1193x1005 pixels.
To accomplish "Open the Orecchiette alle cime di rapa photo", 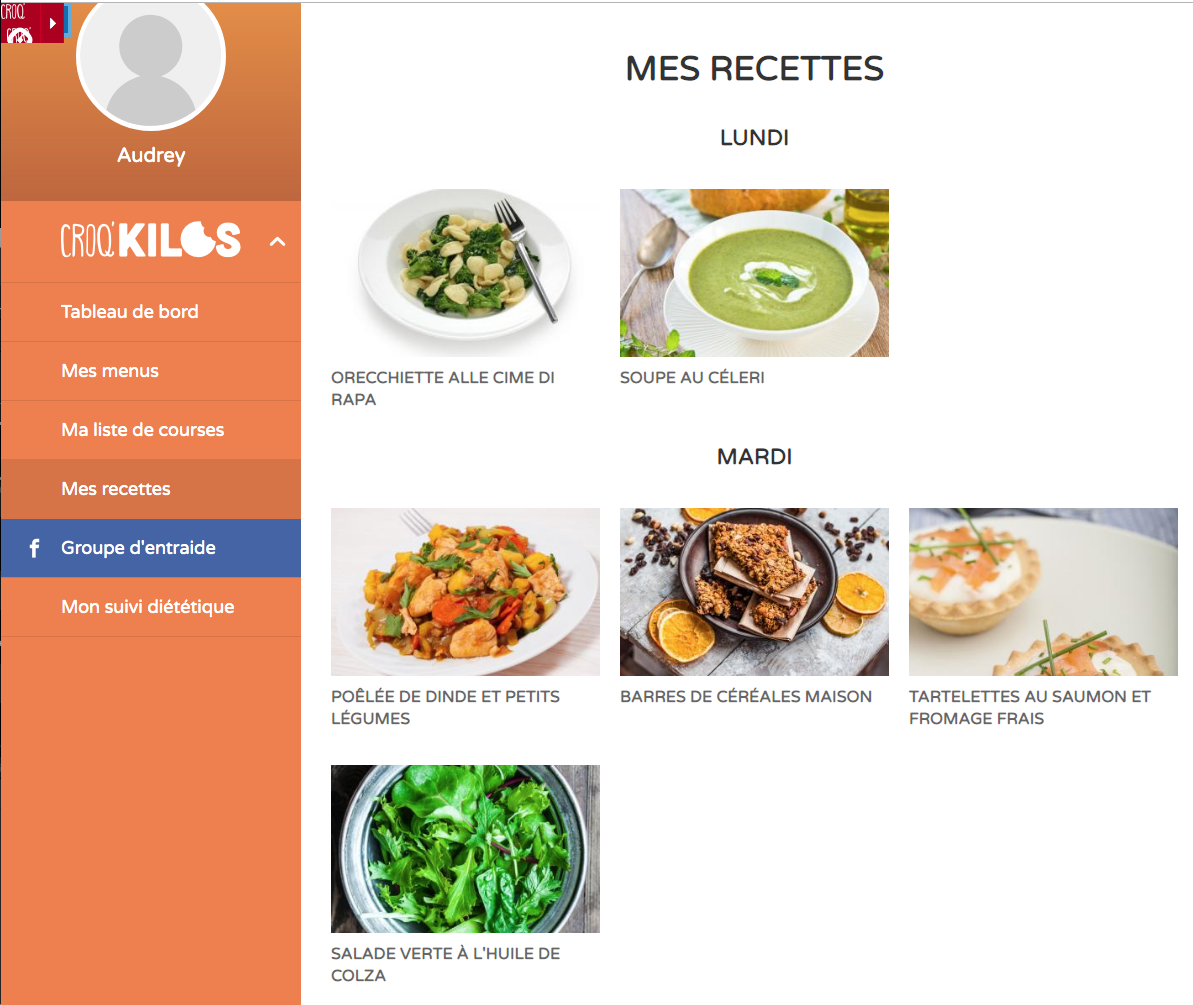I will point(465,272).
